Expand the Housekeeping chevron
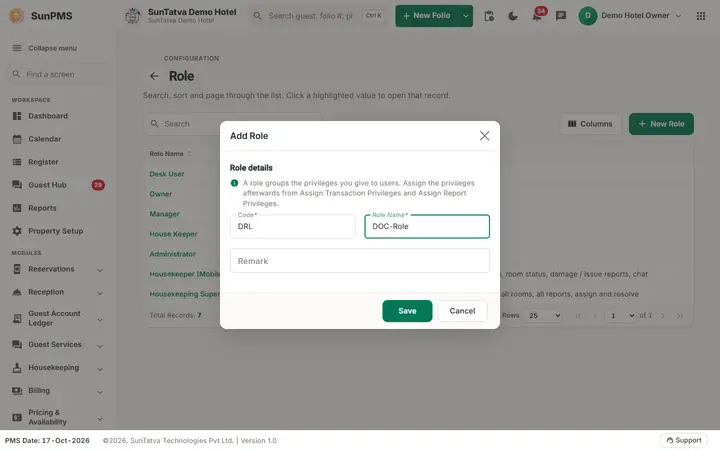The width and height of the screenshot is (720, 450). pos(100,369)
